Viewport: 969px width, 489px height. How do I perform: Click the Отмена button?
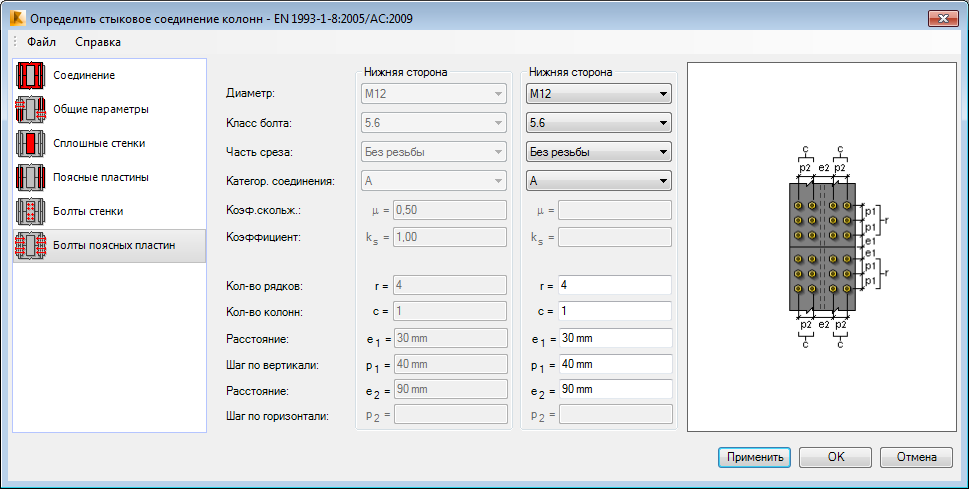pyautogui.click(x=916, y=457)
